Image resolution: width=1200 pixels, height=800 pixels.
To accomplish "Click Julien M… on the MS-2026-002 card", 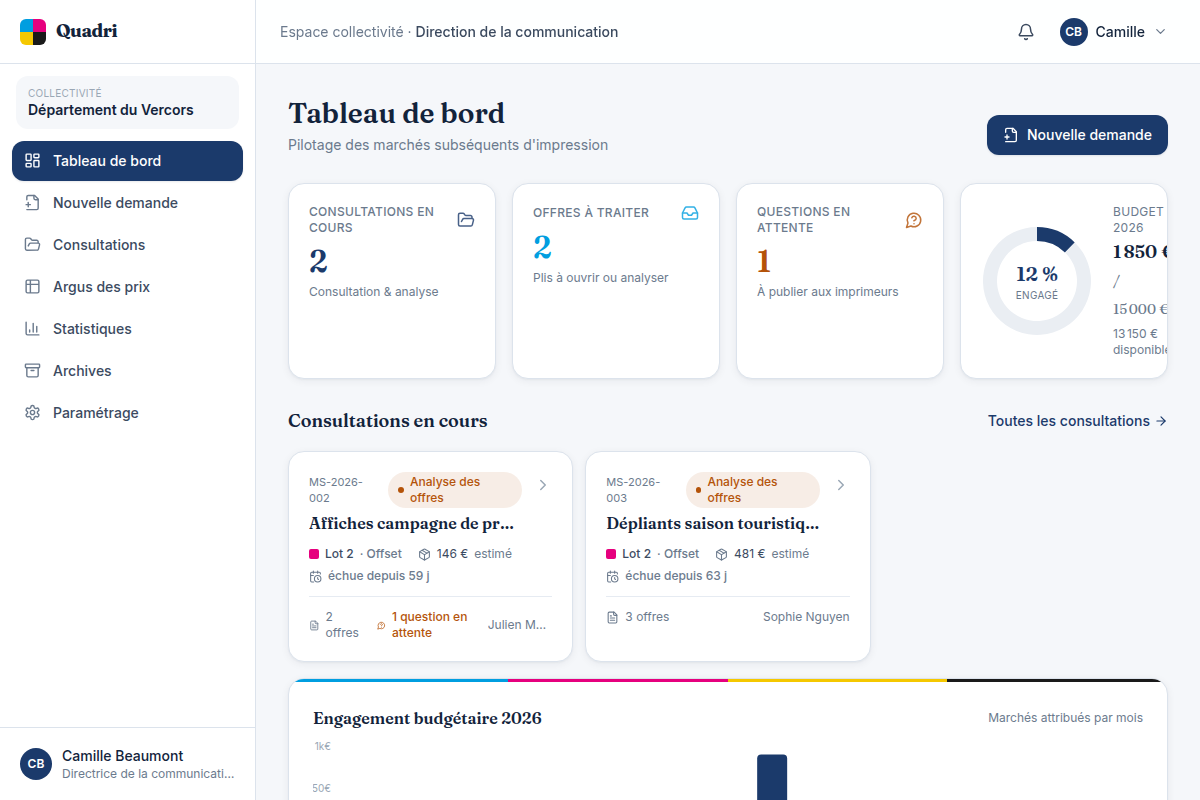I will [517, 625].
